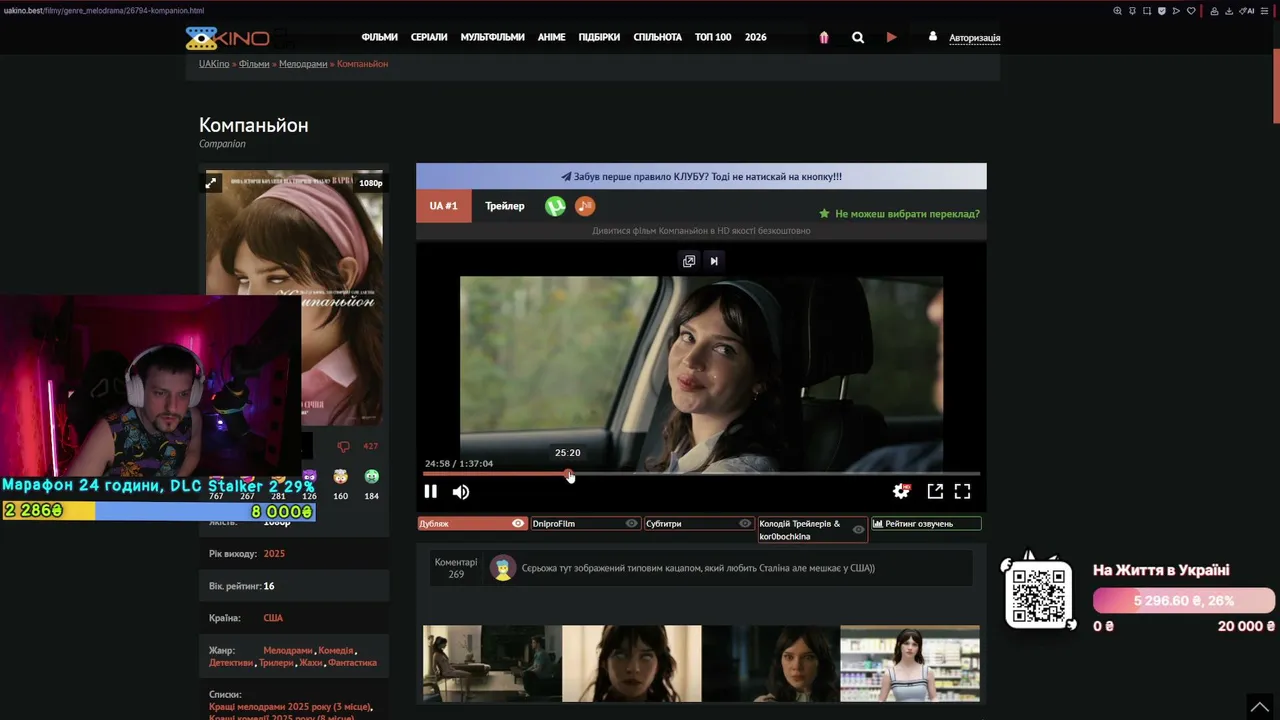Click the UAKino breadcrumb link

(x=214, y=64)
